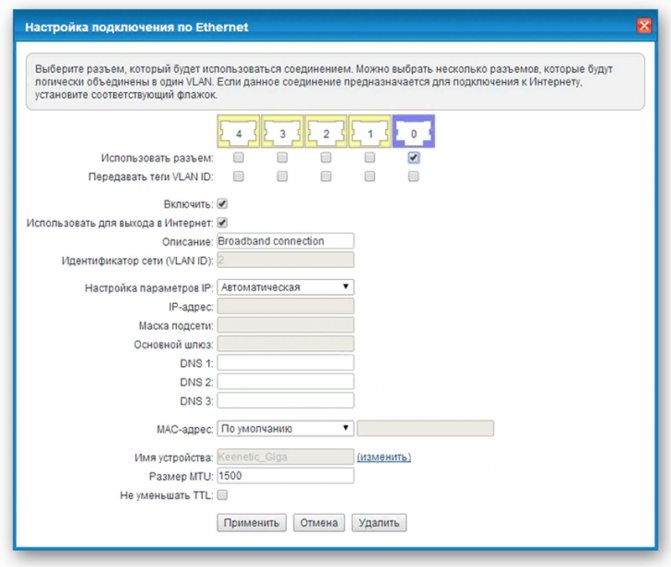Select Ethernet port 3 icon

point(282,131)
